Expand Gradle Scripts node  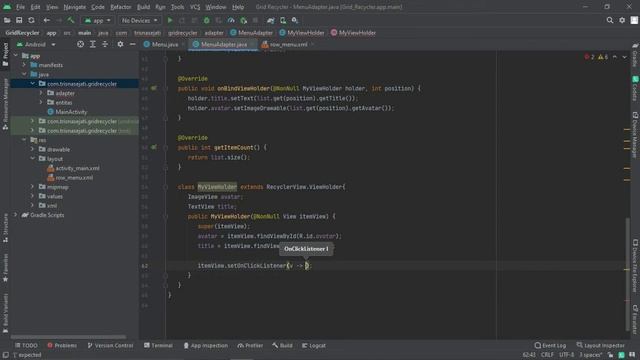tap(16, 215)
